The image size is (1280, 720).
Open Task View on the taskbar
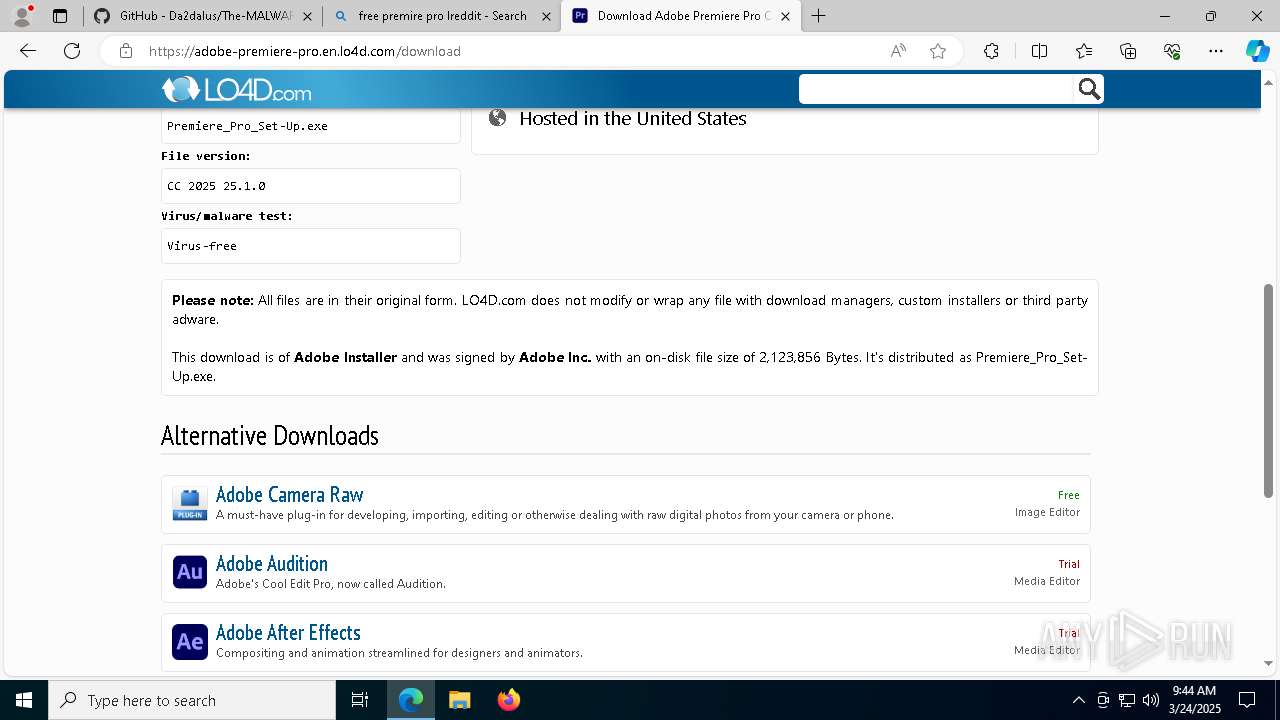(360, 700)
